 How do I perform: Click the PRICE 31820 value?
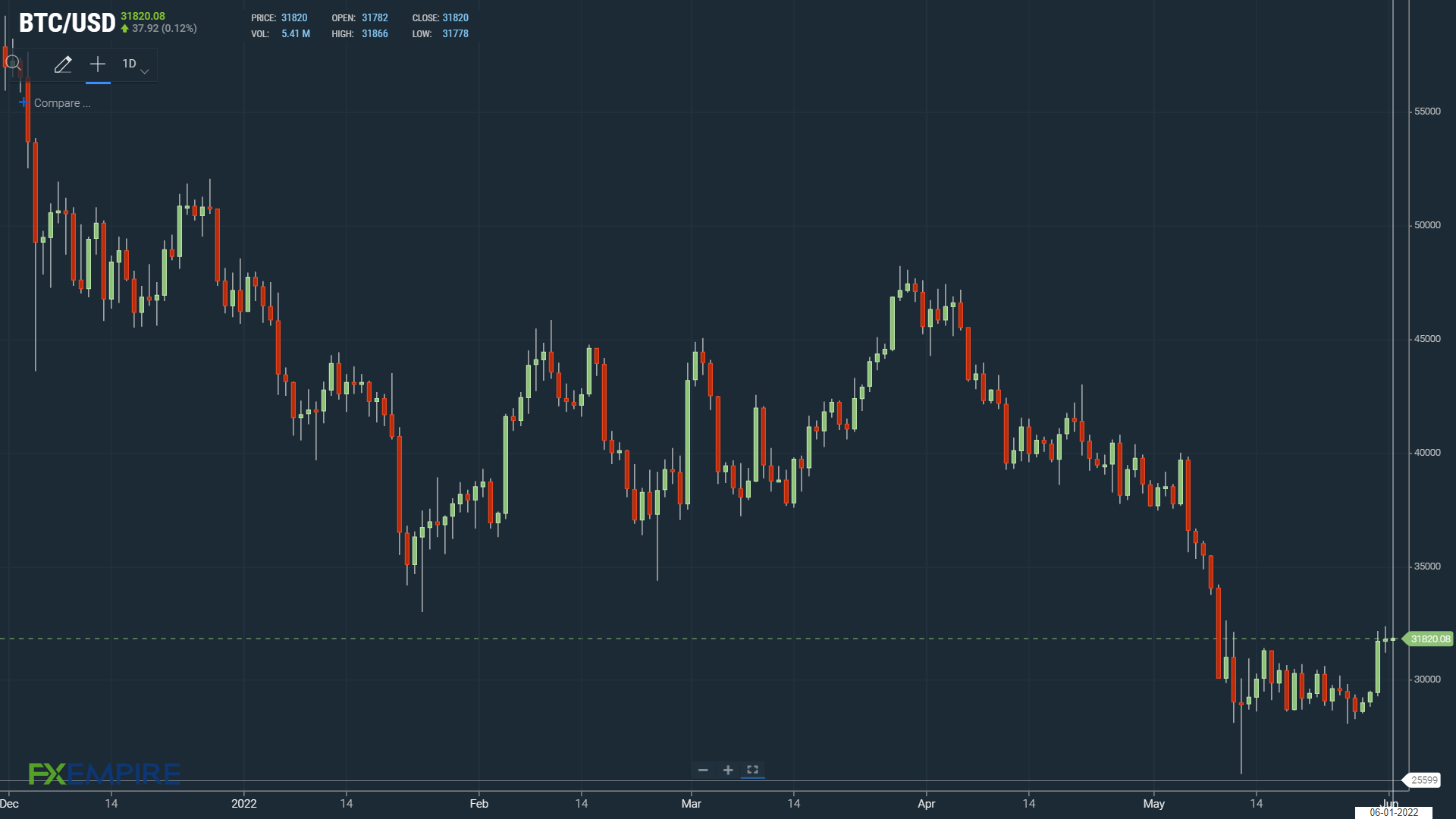click(x=294, y=18)
